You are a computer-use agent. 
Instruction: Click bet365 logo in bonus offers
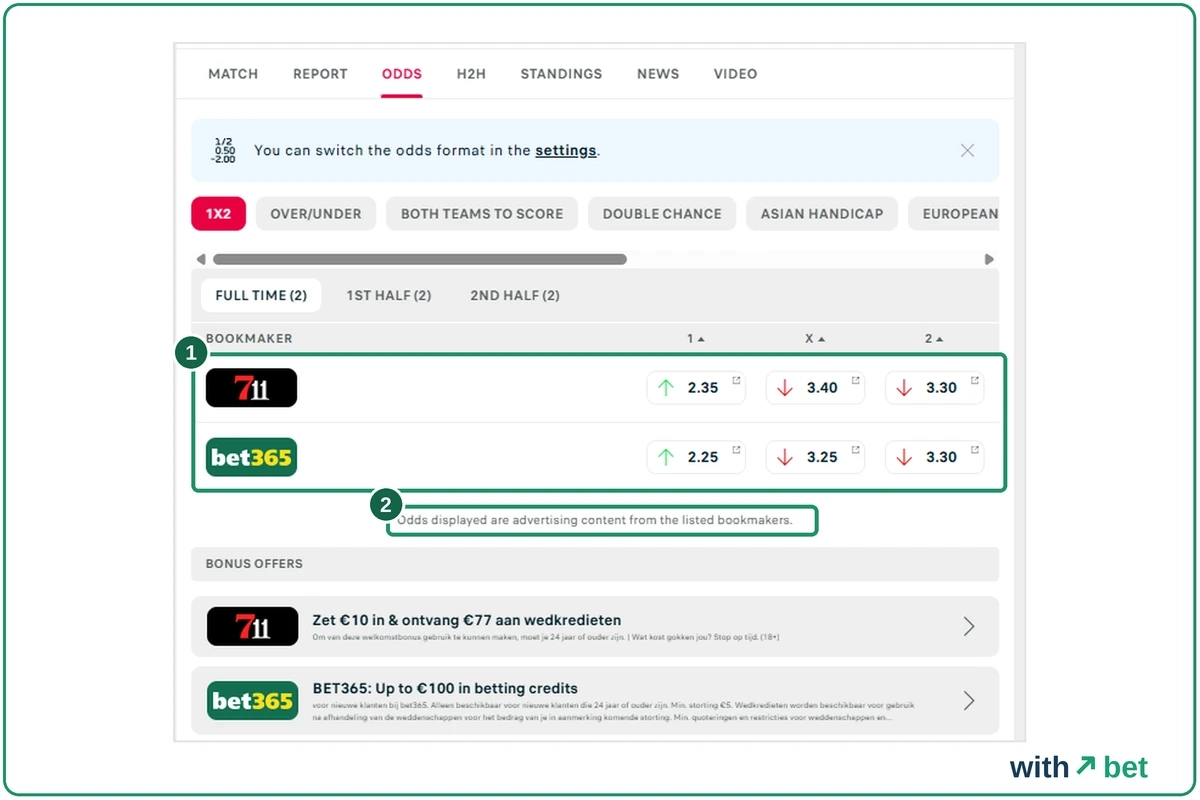252,700
